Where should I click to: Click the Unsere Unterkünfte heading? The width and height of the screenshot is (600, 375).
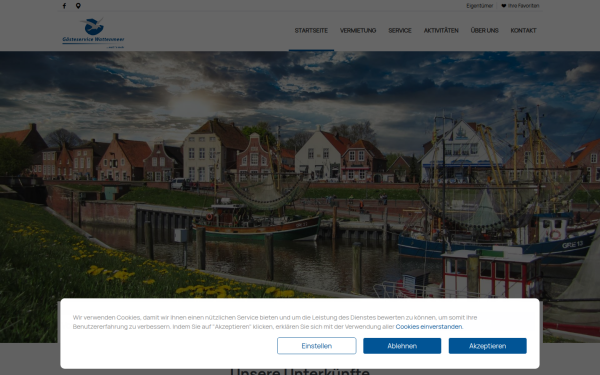click(300, 372)
